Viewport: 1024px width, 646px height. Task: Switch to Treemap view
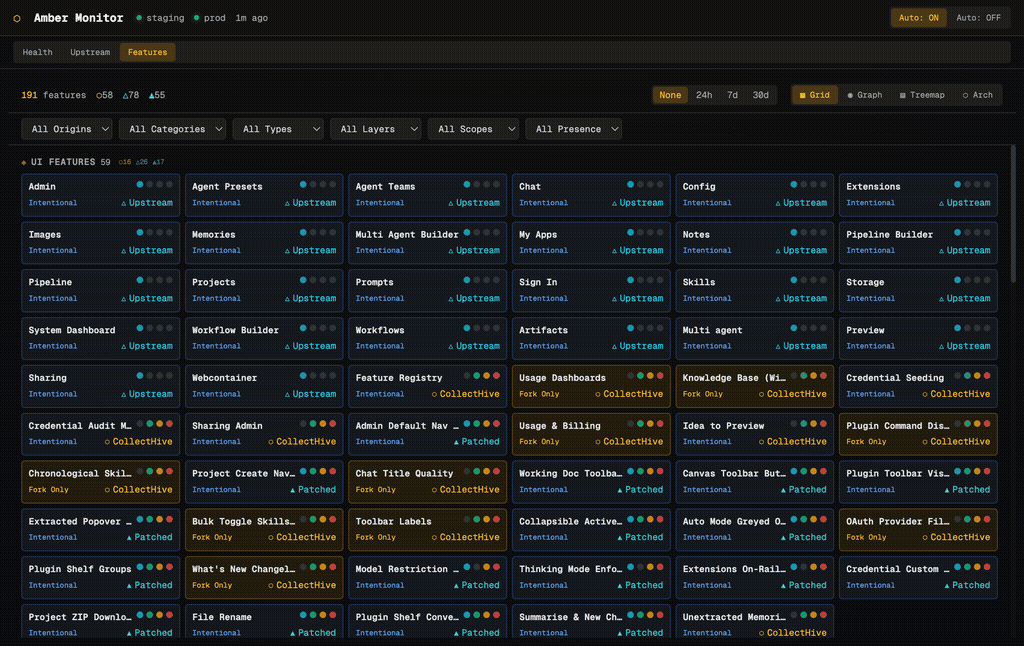tap(922, 95)
